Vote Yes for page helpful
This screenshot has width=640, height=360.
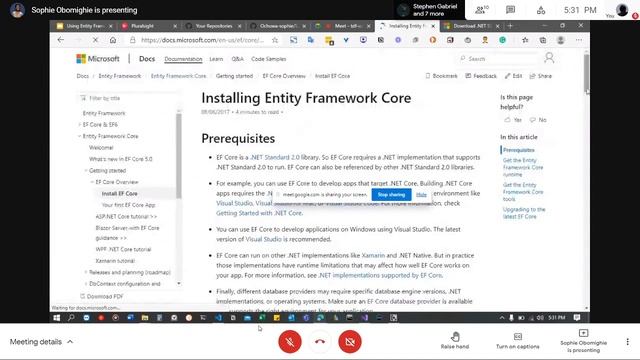(513, 120)
